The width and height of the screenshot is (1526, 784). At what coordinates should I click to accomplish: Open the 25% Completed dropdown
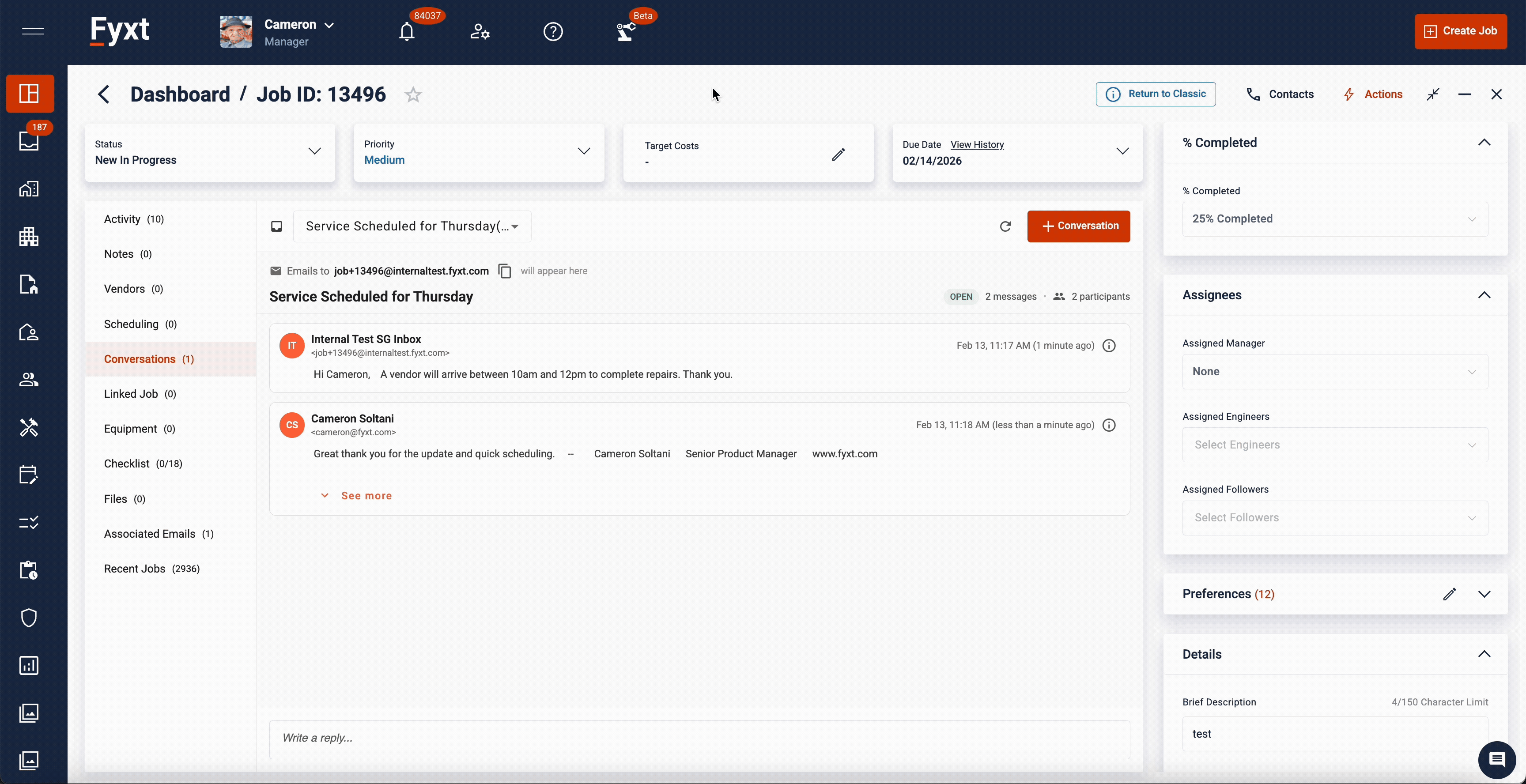tap(1334, 219)
